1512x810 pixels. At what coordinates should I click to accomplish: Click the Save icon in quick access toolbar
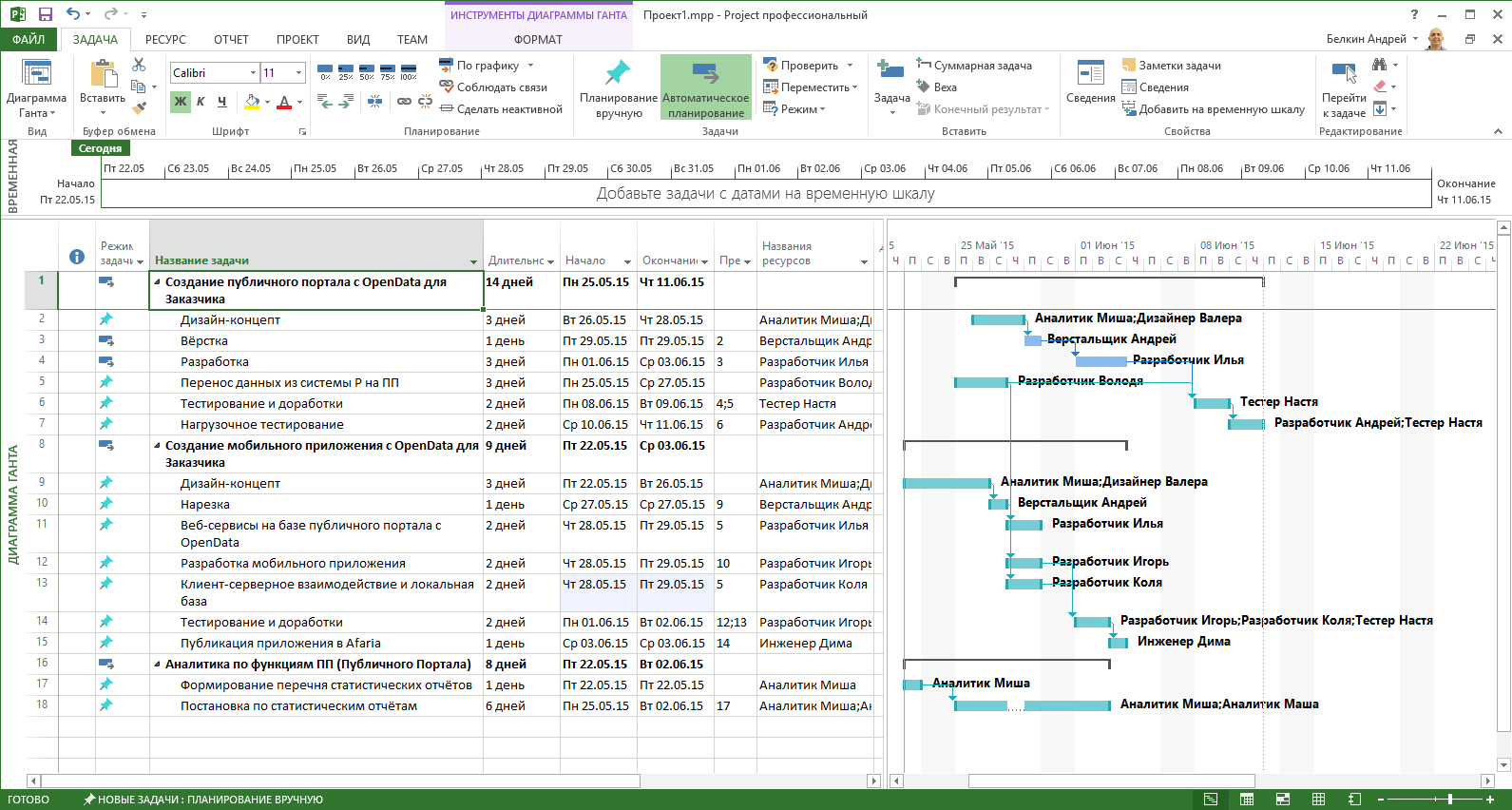45,14
